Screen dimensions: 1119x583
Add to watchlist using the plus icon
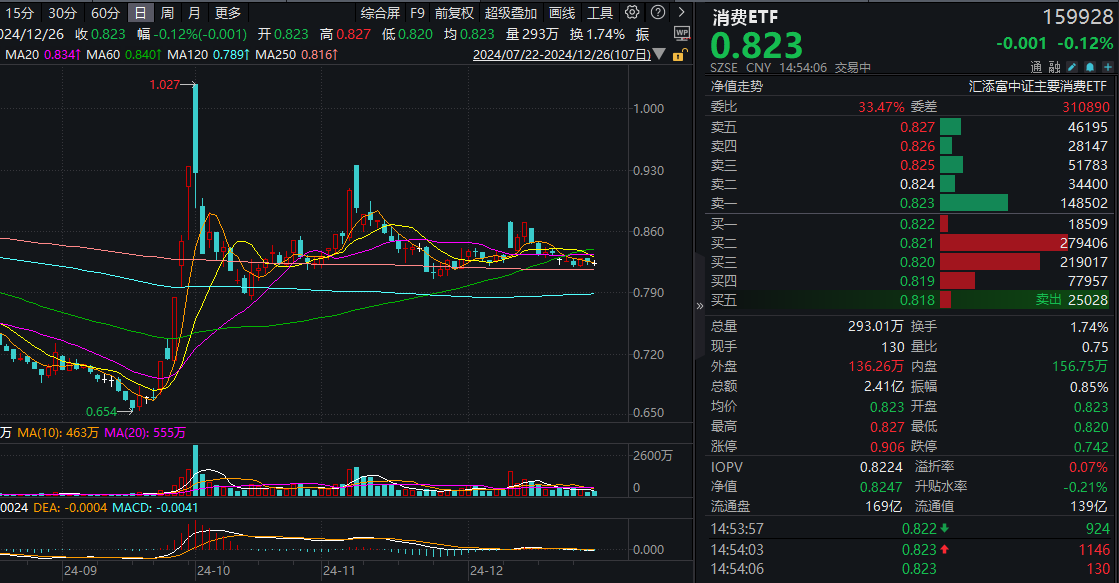click(x=1106, y=66)
